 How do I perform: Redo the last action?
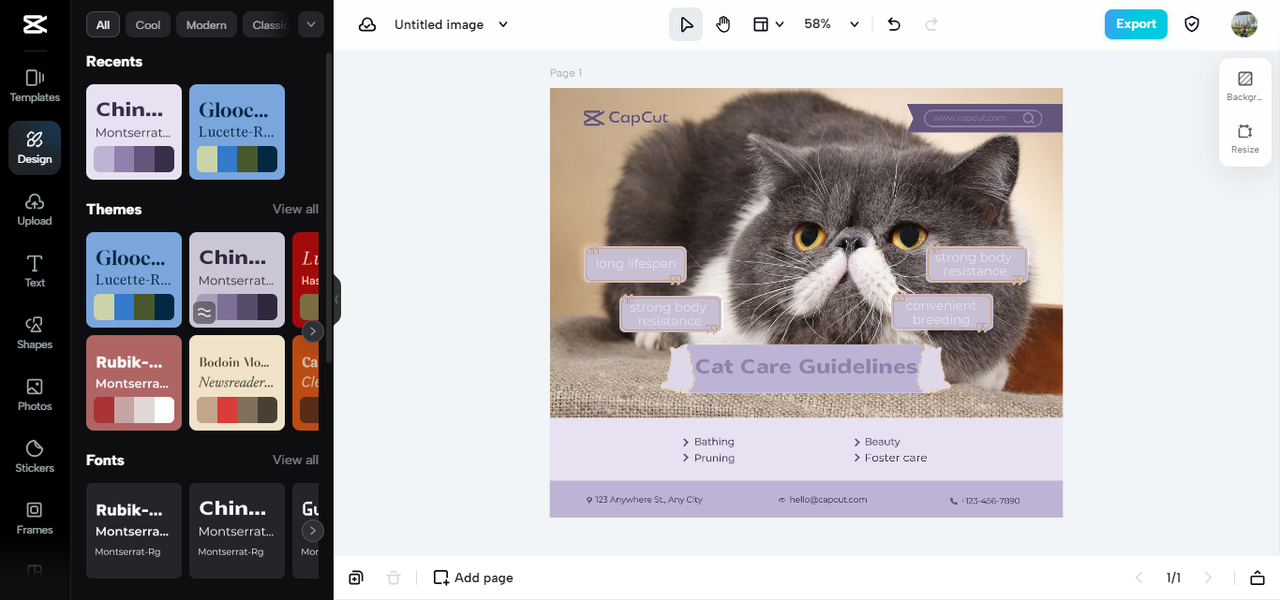(932, 24)
